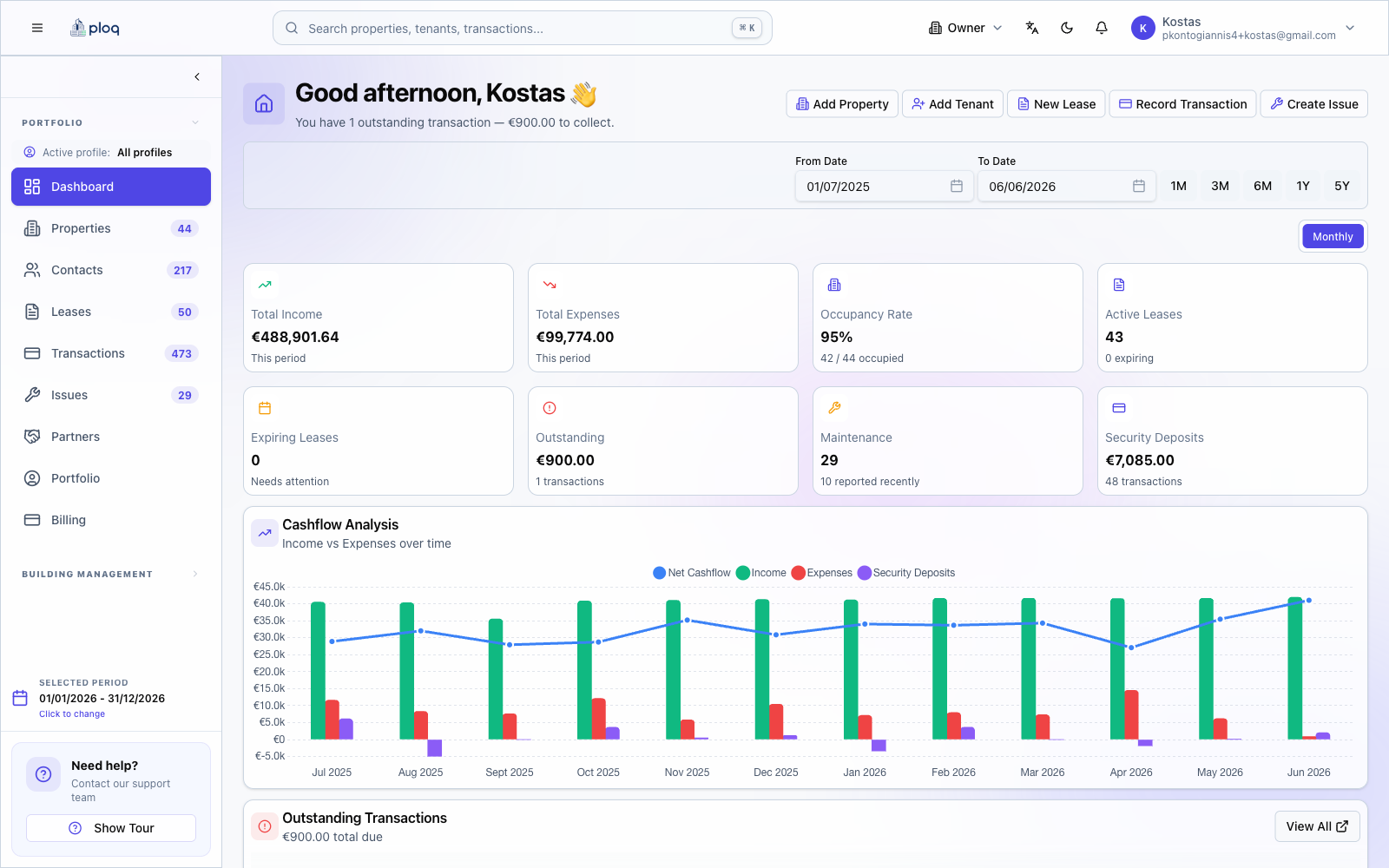Viewport: 1389px width, 868px height.
Task: Open Leases in the sidebar
Action: (111, 312)
